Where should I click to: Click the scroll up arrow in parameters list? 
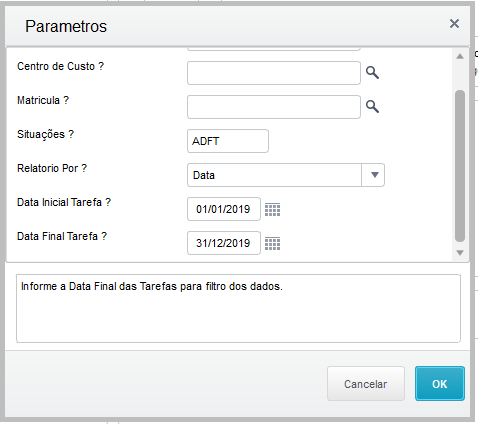pyautogui.click(x=460, y=56)
